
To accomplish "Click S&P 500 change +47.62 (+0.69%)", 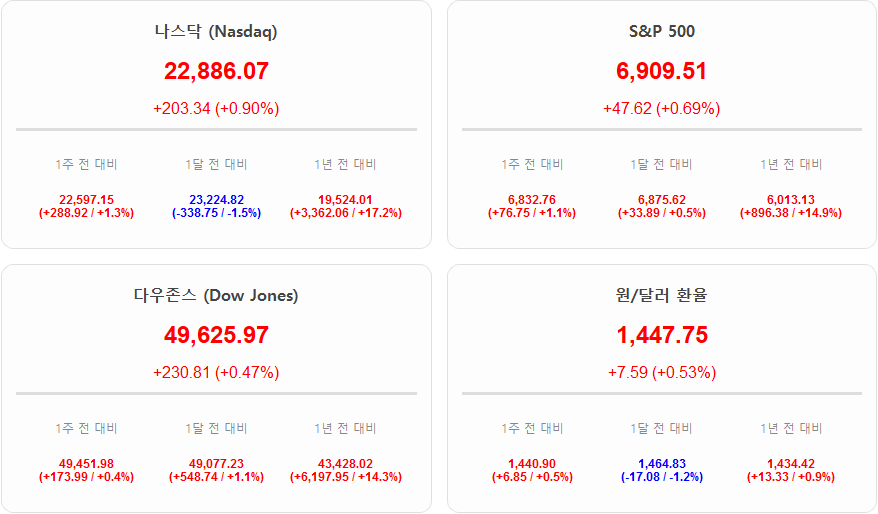I will [661, 108].
